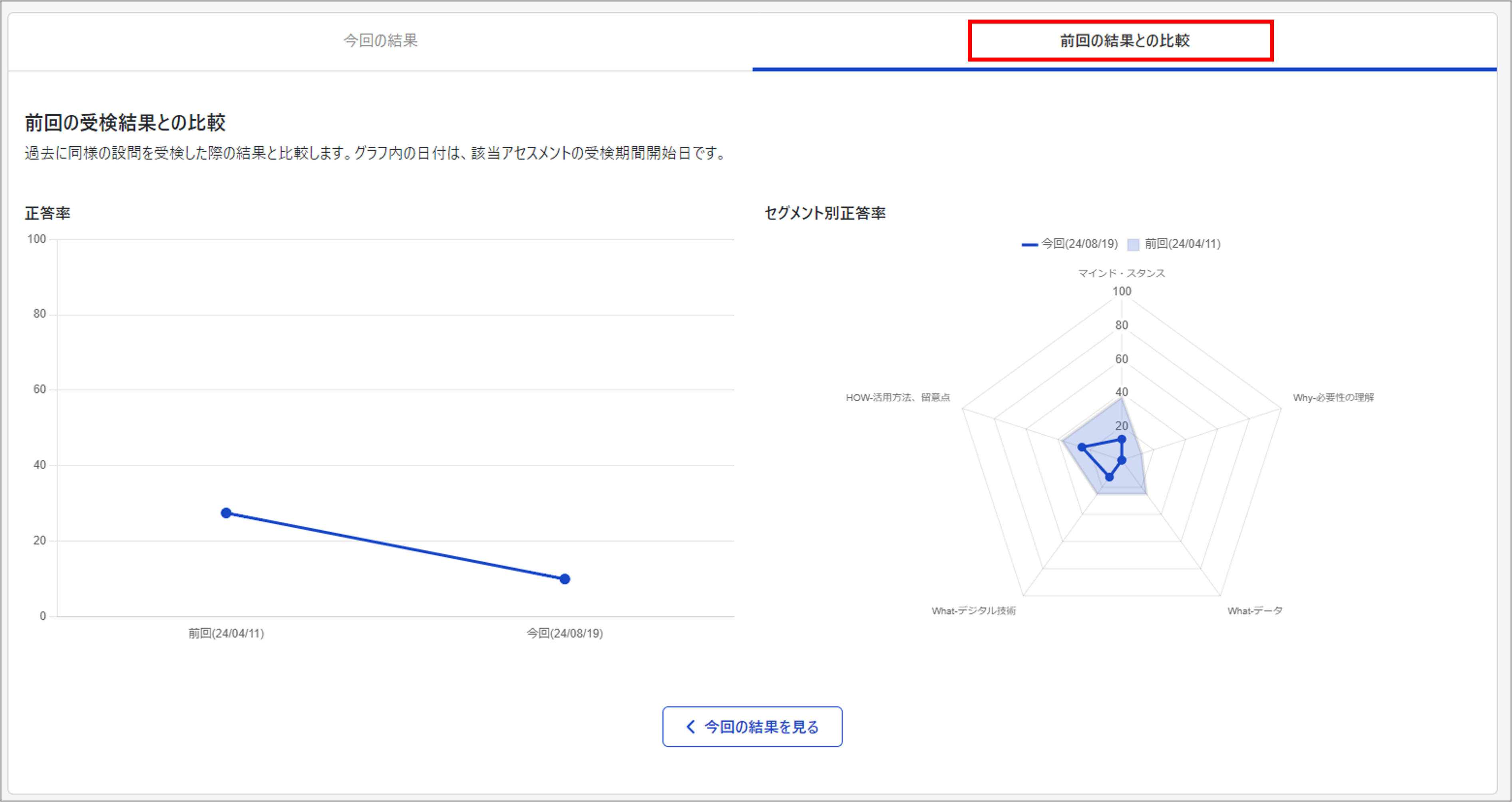Image resolution: width=1512 pixels, height=802 pixels.
Task: Click the What-デジタル技術 axis label
Action: (x=974, y=611)
